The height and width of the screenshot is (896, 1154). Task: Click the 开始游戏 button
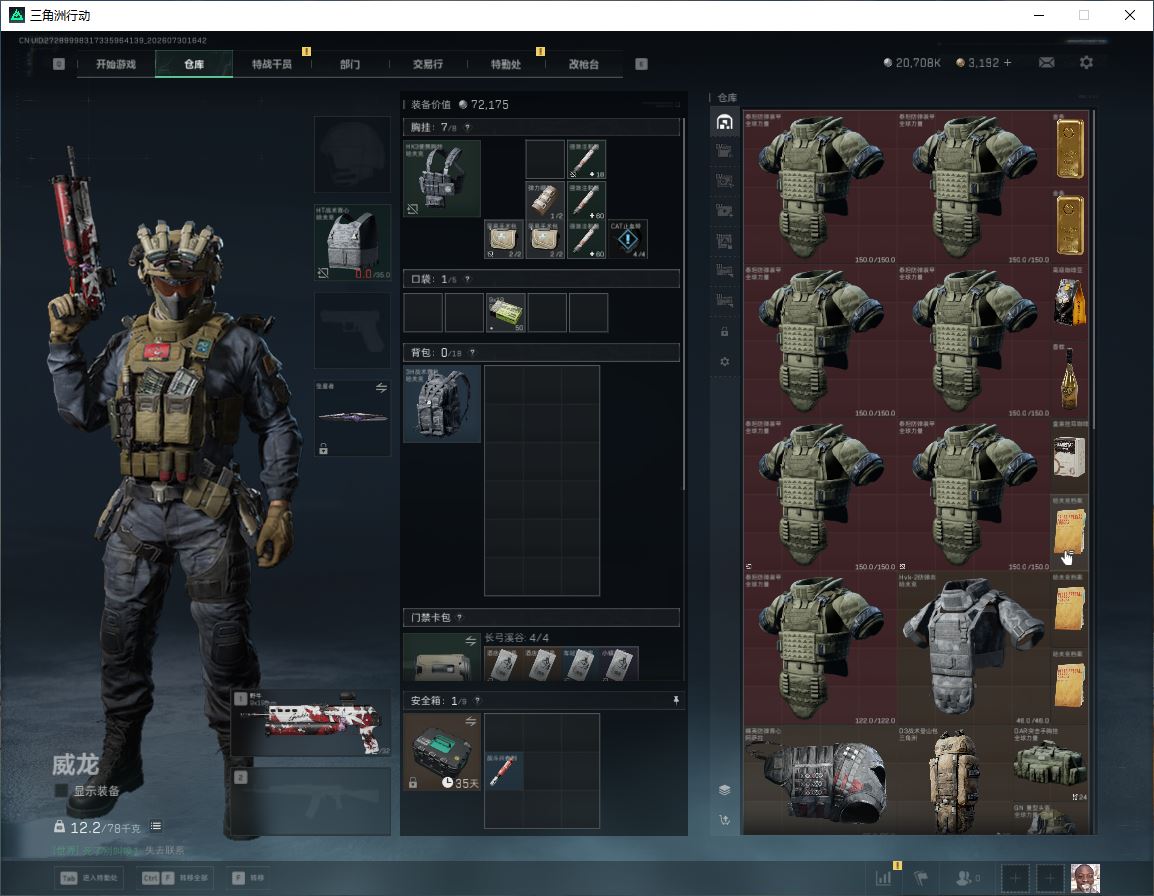tap(116, 64)
